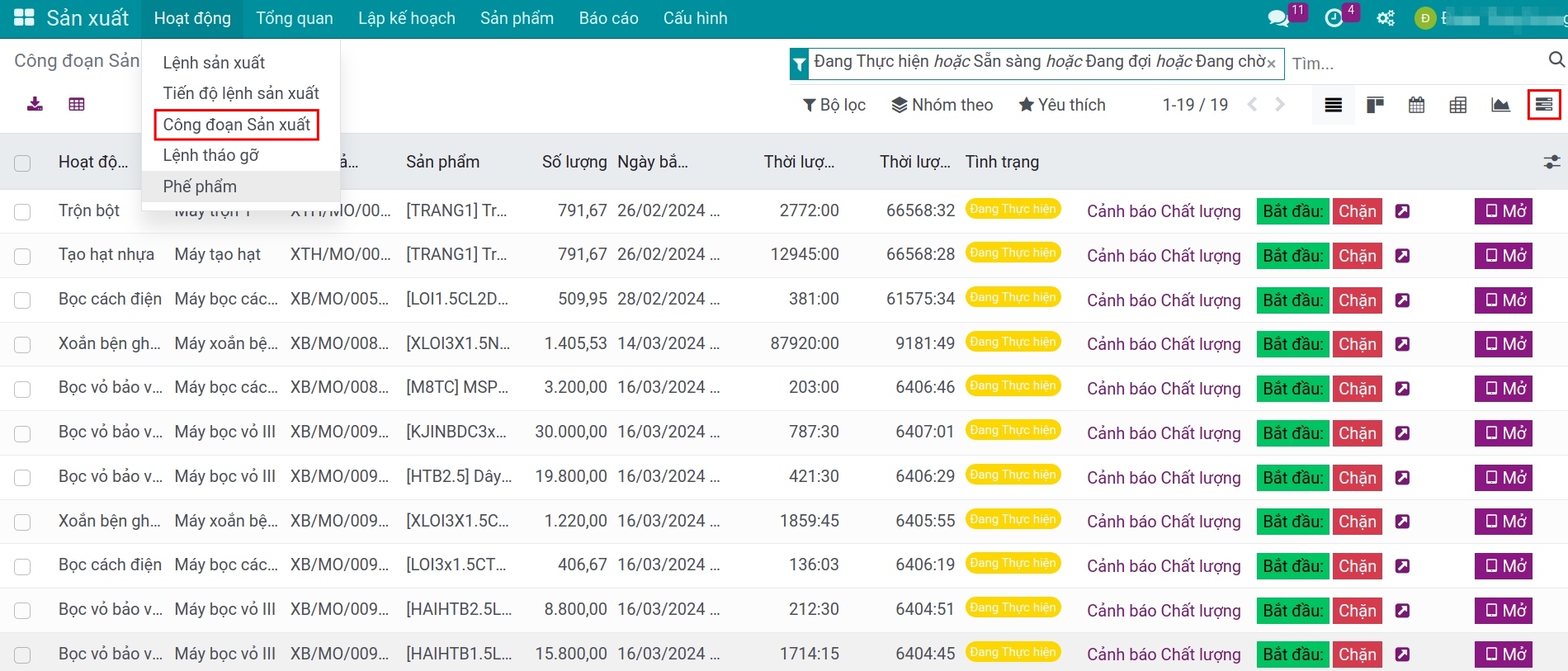Toggle the select-all header checkbox
The width and height of the screenshot is (1568, 671).
coord(22,163)
